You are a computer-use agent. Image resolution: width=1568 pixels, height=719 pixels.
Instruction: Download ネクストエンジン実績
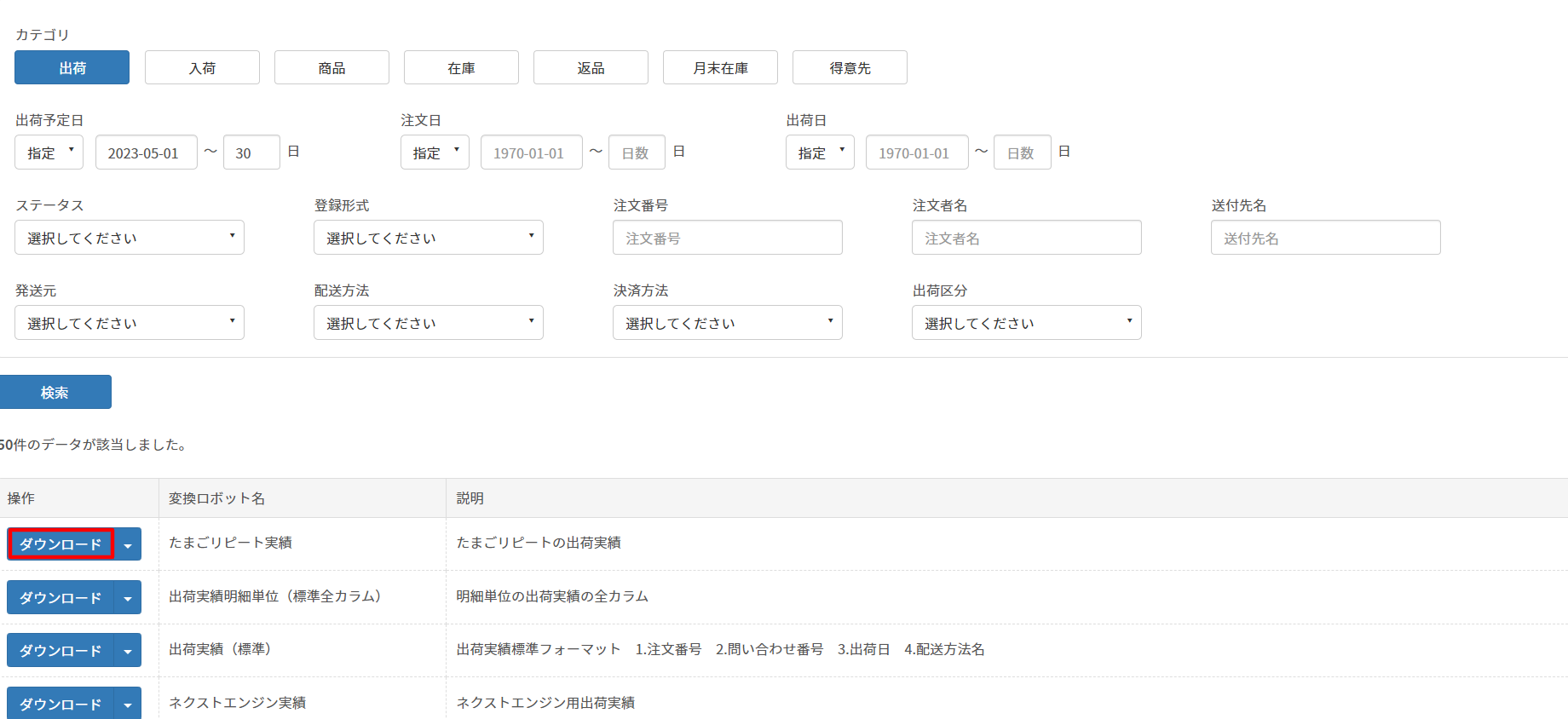(61, 703)
